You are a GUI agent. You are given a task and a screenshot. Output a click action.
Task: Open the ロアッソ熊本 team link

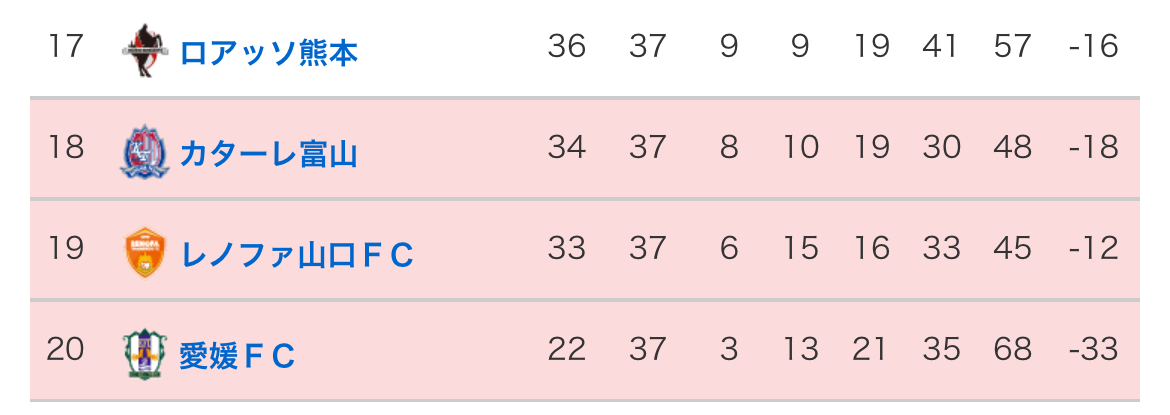(x=268, y=51)
